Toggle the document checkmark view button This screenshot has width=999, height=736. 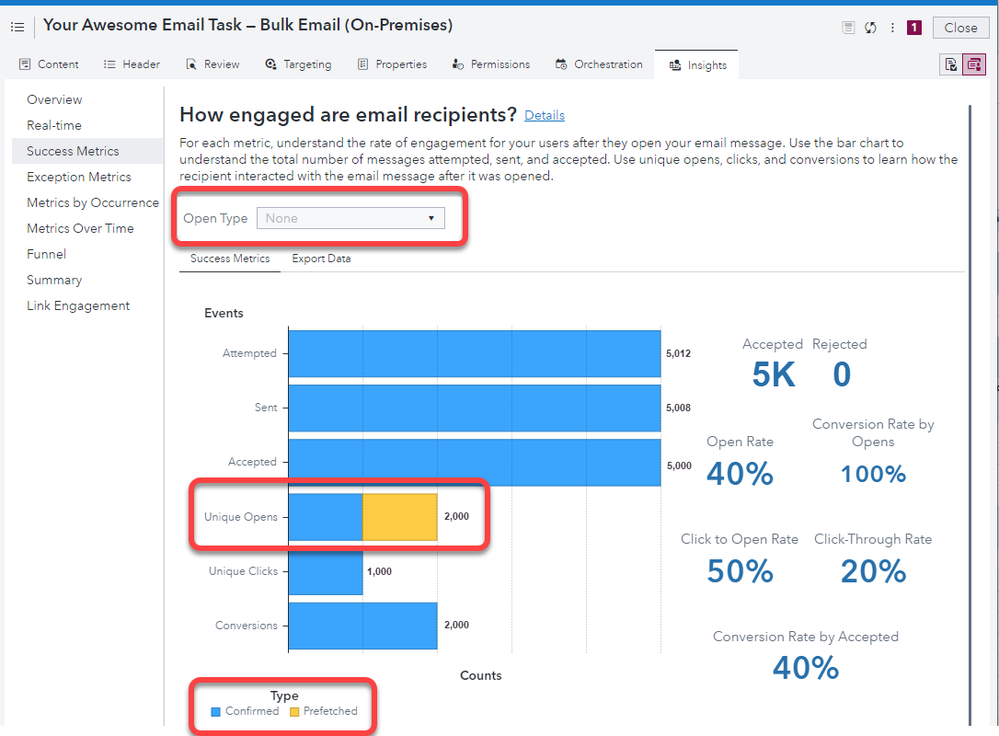pos(951,64)
